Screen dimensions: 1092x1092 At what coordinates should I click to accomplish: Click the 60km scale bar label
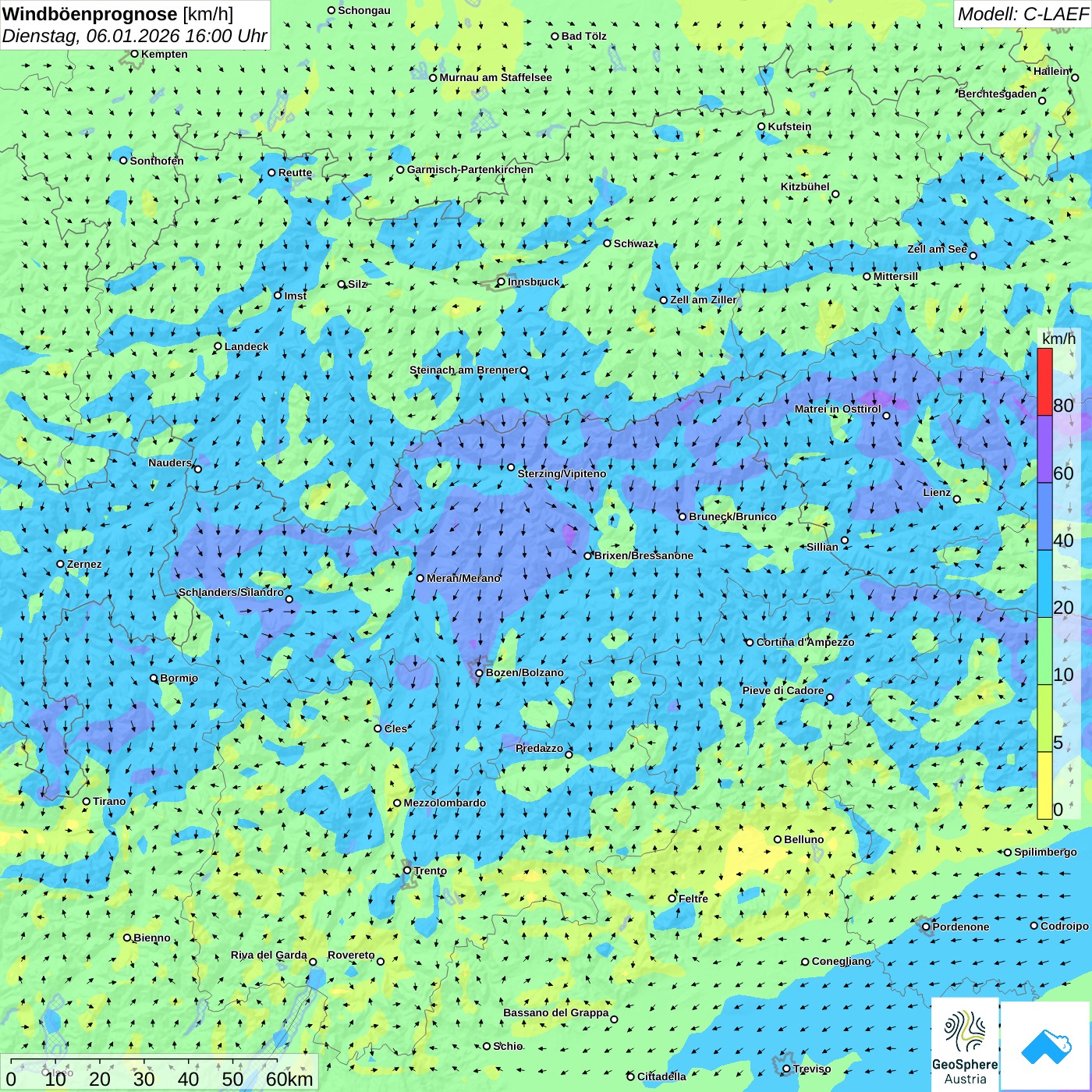coord(289,1079)
